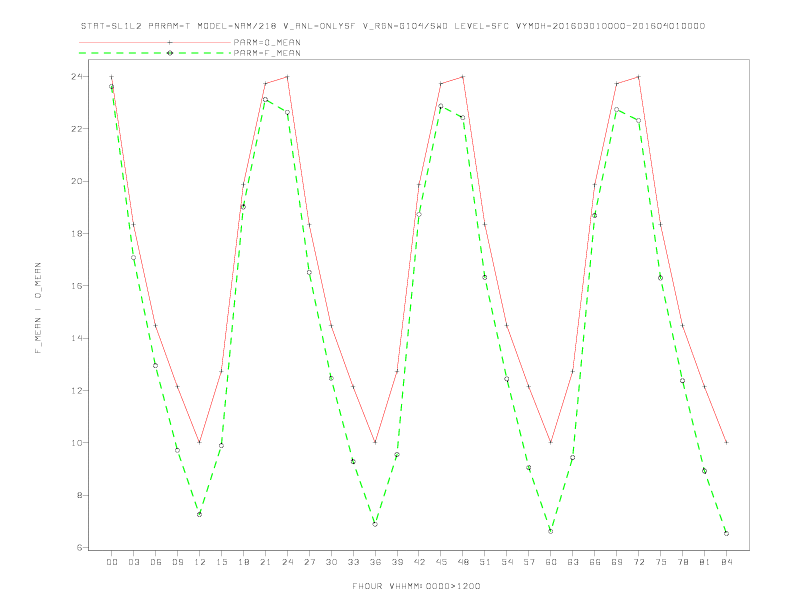Click y-axis tick label 12
Screen dimensions: 792x612
click(x=77, y=390)
